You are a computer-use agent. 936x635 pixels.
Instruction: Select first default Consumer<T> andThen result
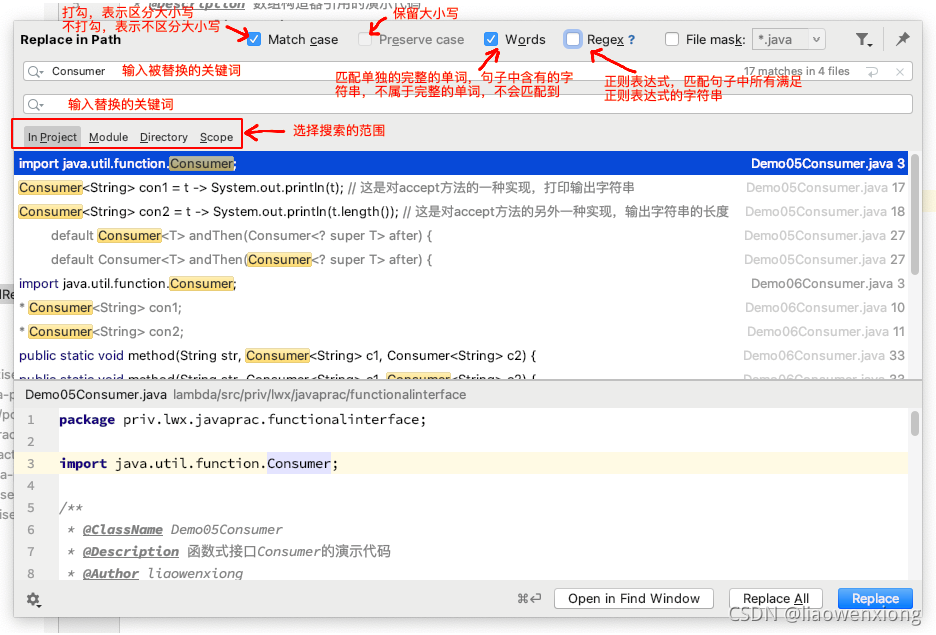tap(461, 235)
